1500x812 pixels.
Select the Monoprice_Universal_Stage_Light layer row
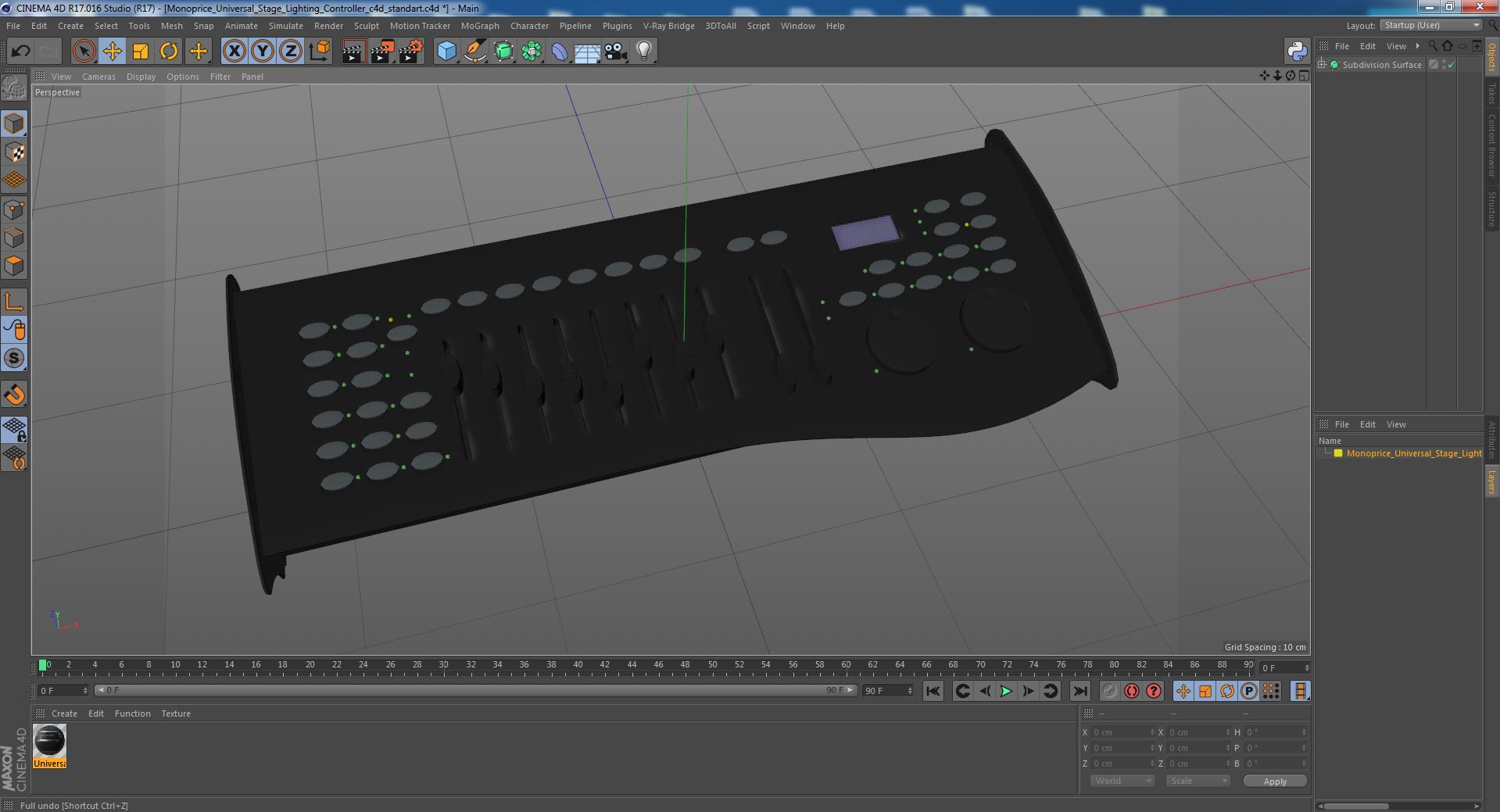1399,453
